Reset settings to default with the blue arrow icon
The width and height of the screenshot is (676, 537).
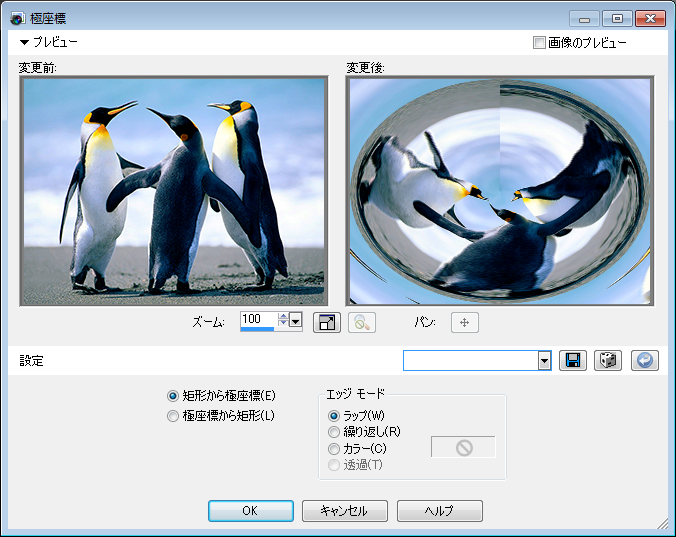[645, 360]
